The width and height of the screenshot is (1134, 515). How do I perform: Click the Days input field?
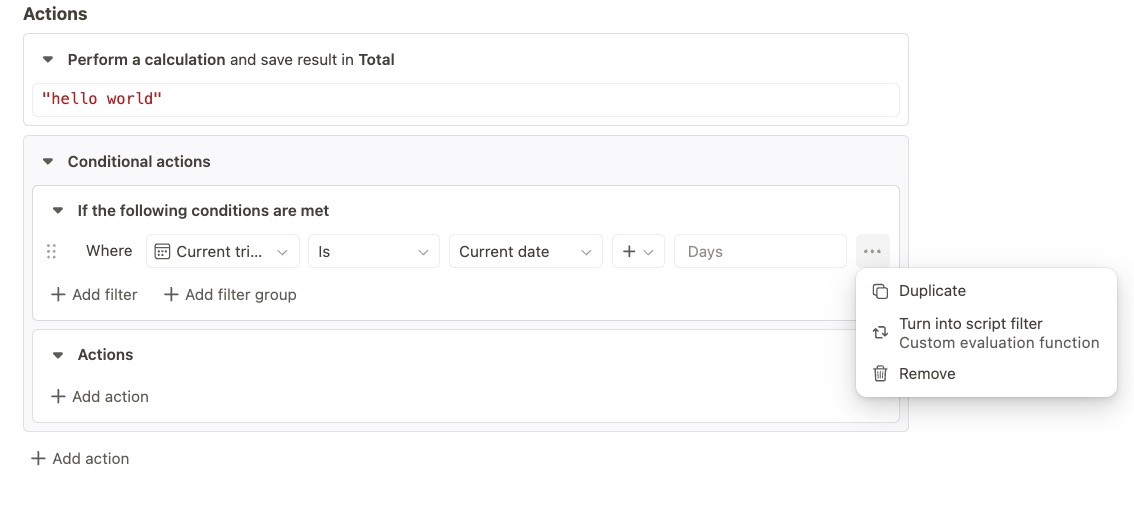[760, 252]
